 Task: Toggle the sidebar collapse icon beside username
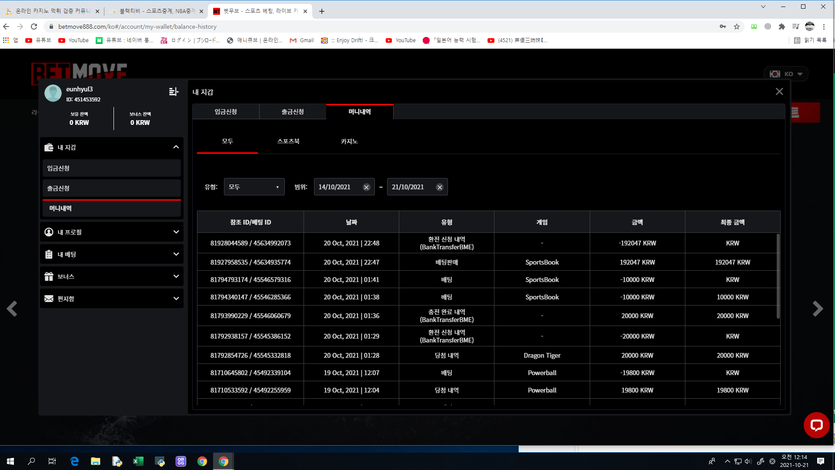(x=173, y=92)
